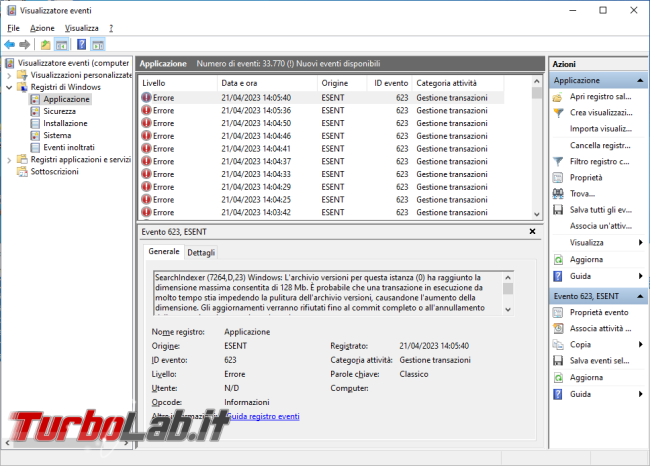The width and height of the screenshot is (650, 466).
Task: Sort events by the Livello column header
Action: coord(177,83)
